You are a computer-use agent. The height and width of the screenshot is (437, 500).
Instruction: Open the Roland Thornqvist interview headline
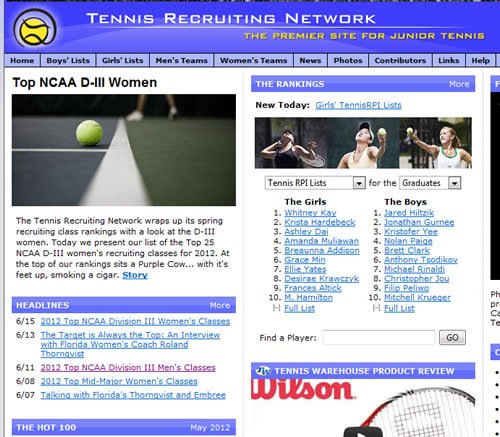pyautogui.click(x=130, y=344)
